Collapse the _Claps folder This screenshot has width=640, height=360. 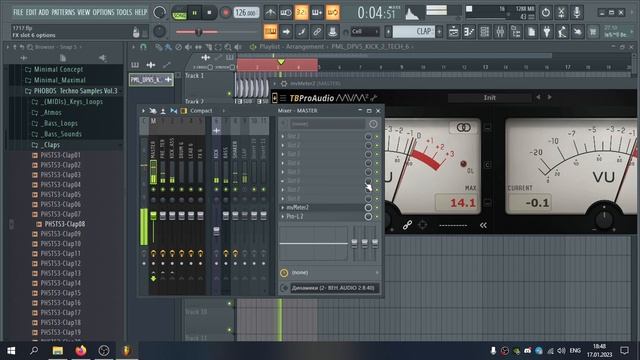click(x=51, y=145)
